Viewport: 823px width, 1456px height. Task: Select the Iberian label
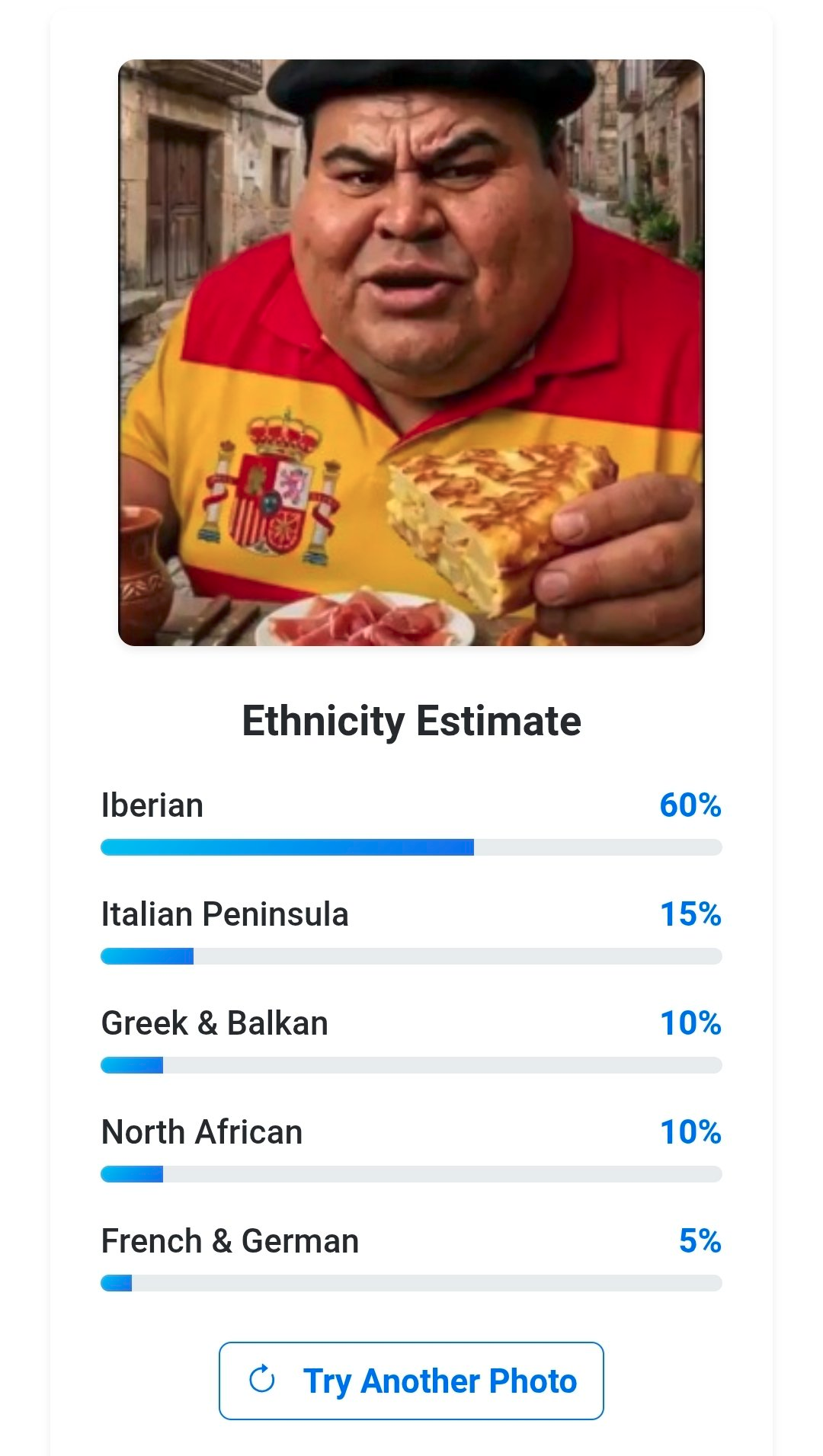pyautogui.click(x=152, y=805)
